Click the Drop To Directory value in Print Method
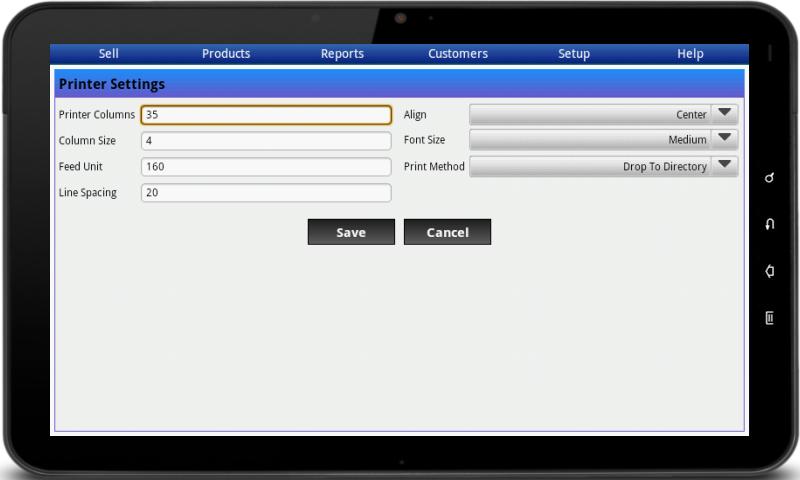The image size is (800, 480). click(x=665, y=167)
